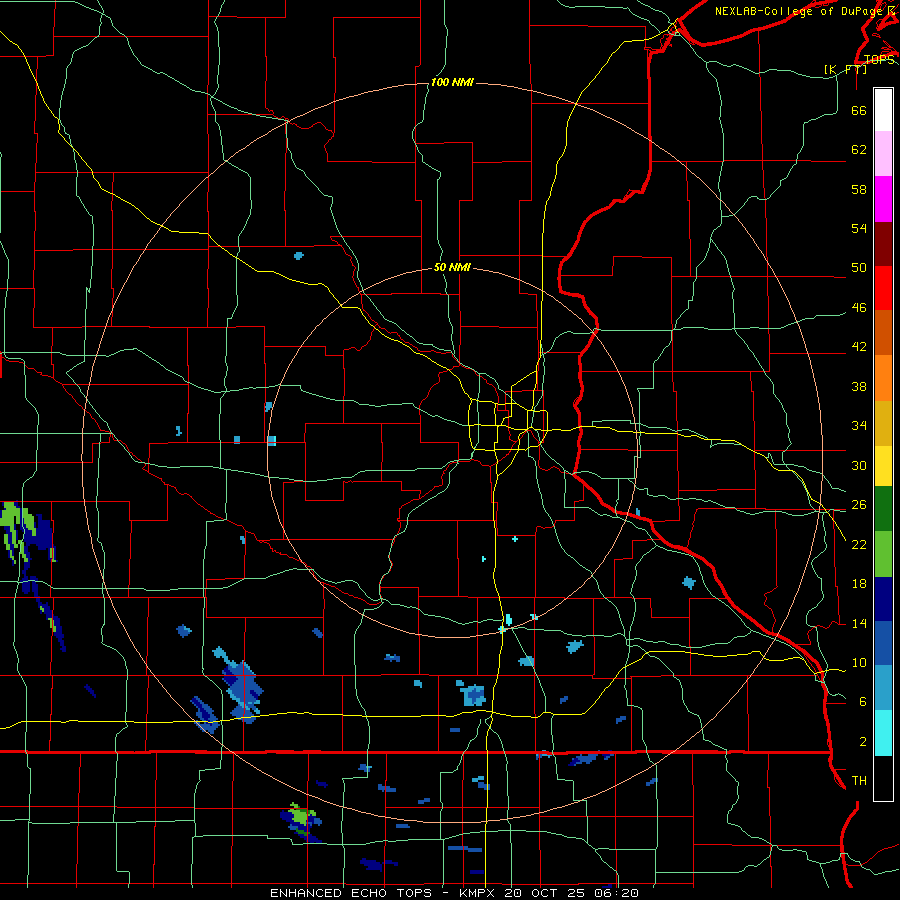Pick the navy blue legend swatch
This screenshot has height=900, width=900.
point(883,599)
